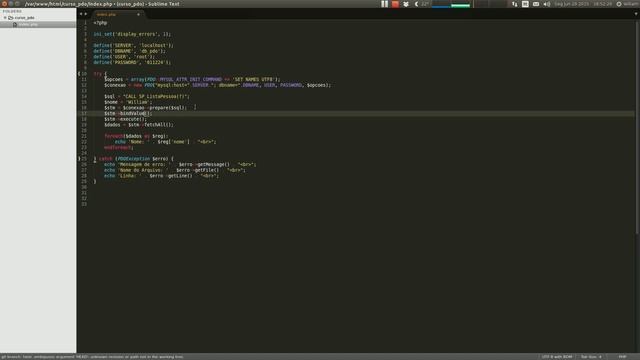Viewport: 640px width, 360px height.
Task: Click the next tab arrow
Action: click(x=85, y=14)
